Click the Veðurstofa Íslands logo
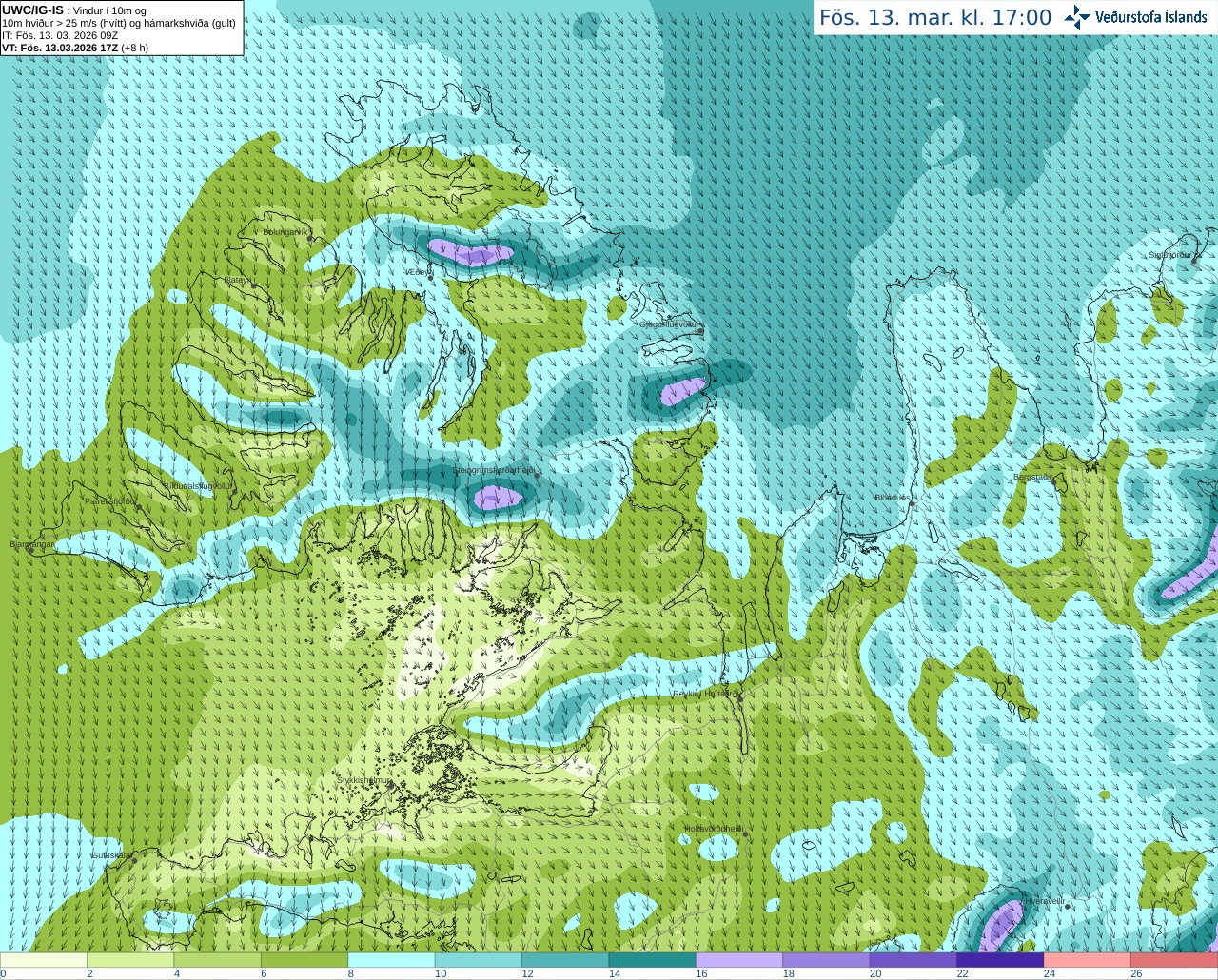The width and height of the screenshot is (1218, 980). point(1135,17)
